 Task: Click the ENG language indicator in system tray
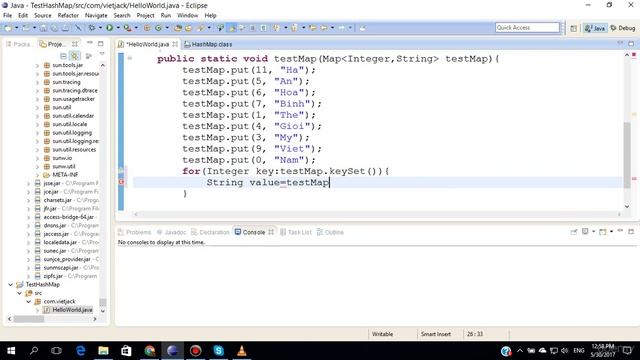(x=578, y=350)
